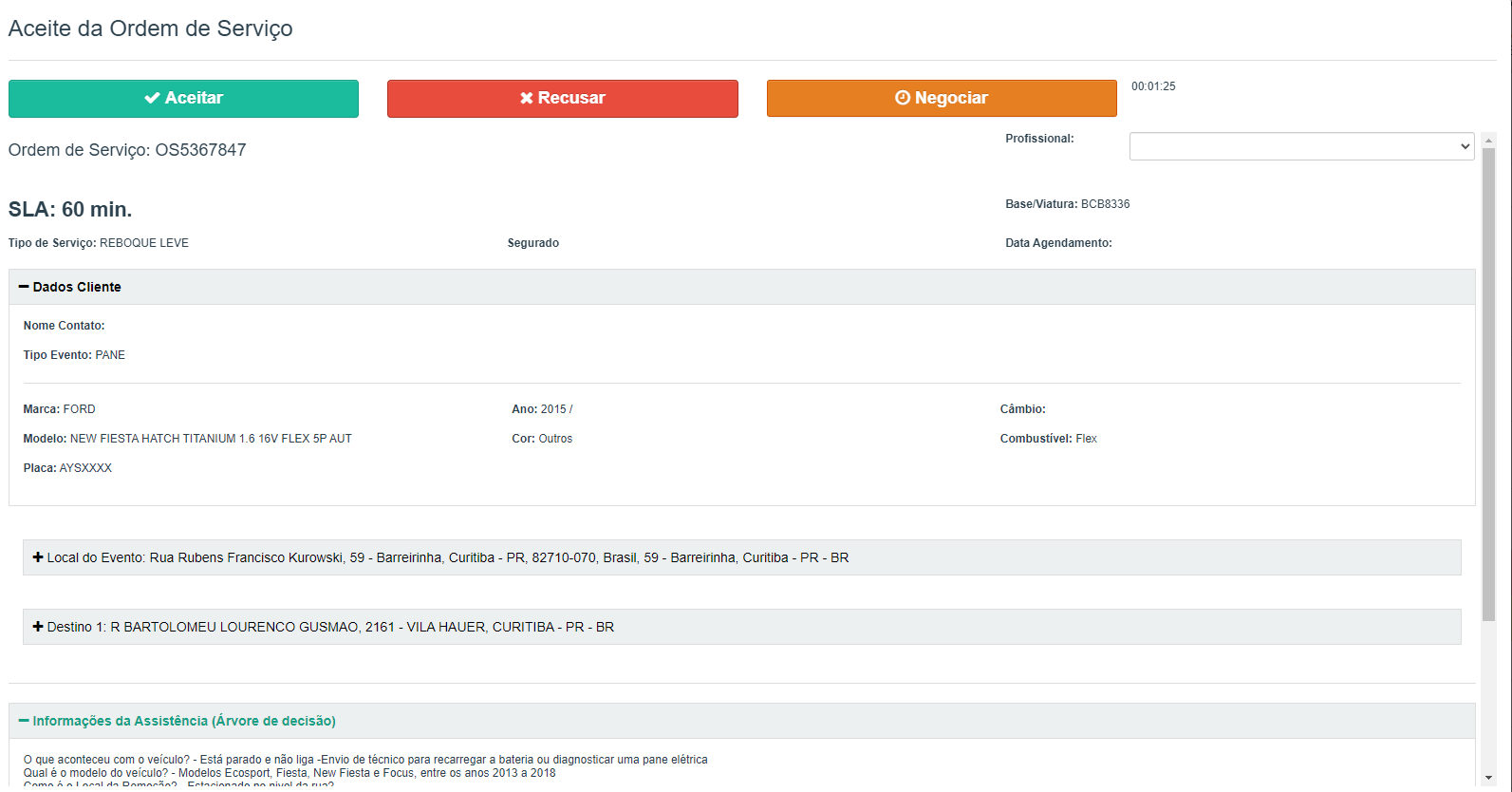Viewport: 1512px width, 792px height.
Task: Select the order number OS5367847 text
Action: pyautogui.click(x=200, y=150)
